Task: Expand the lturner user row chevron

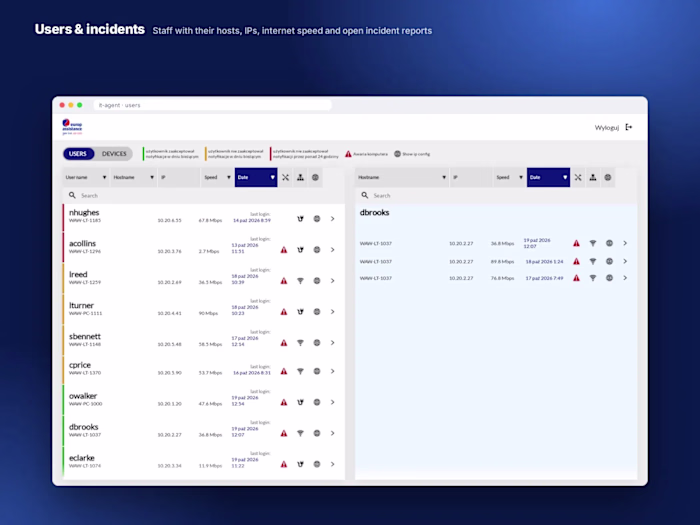Action: point(333,312)
